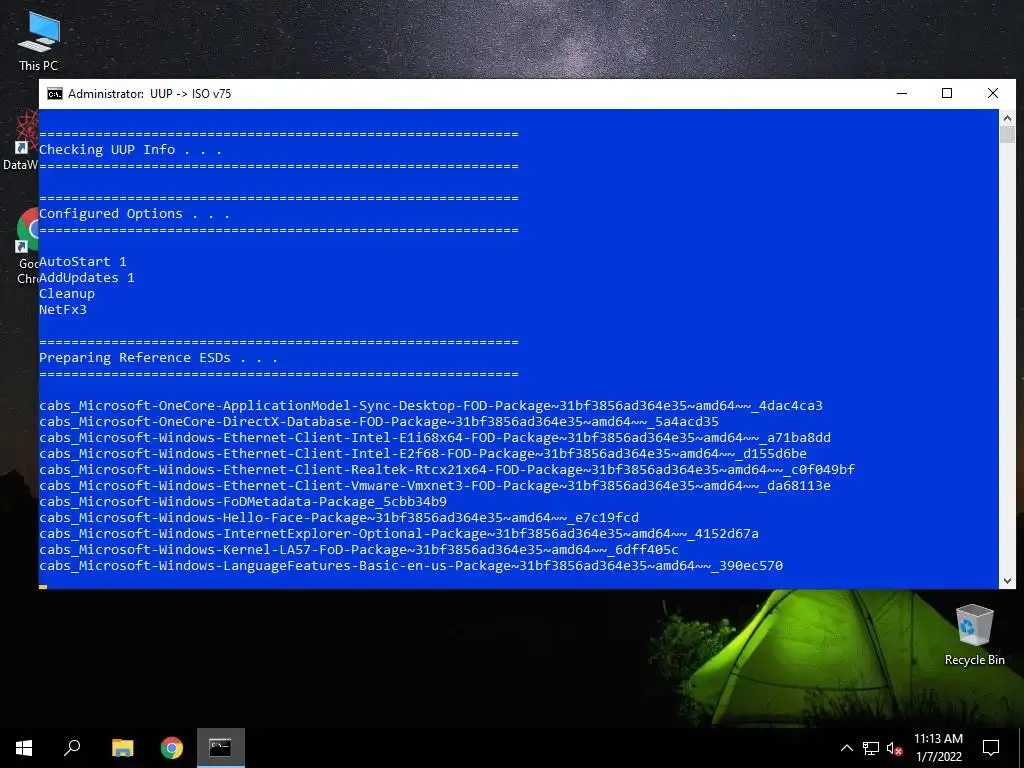Screen dimensions: 1024x768
Task: Click the cmd icon in the title bar
Action: [55, 94]
